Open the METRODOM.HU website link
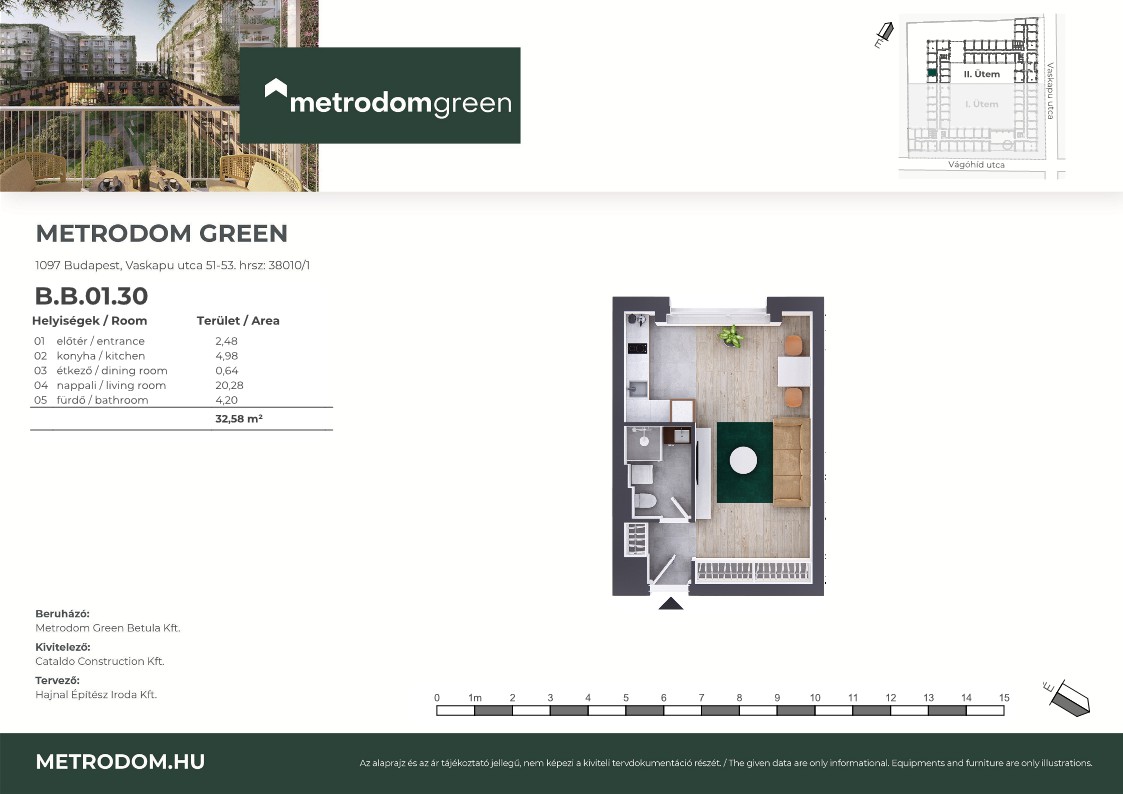The image size is (1123, 794). [120, 762]
